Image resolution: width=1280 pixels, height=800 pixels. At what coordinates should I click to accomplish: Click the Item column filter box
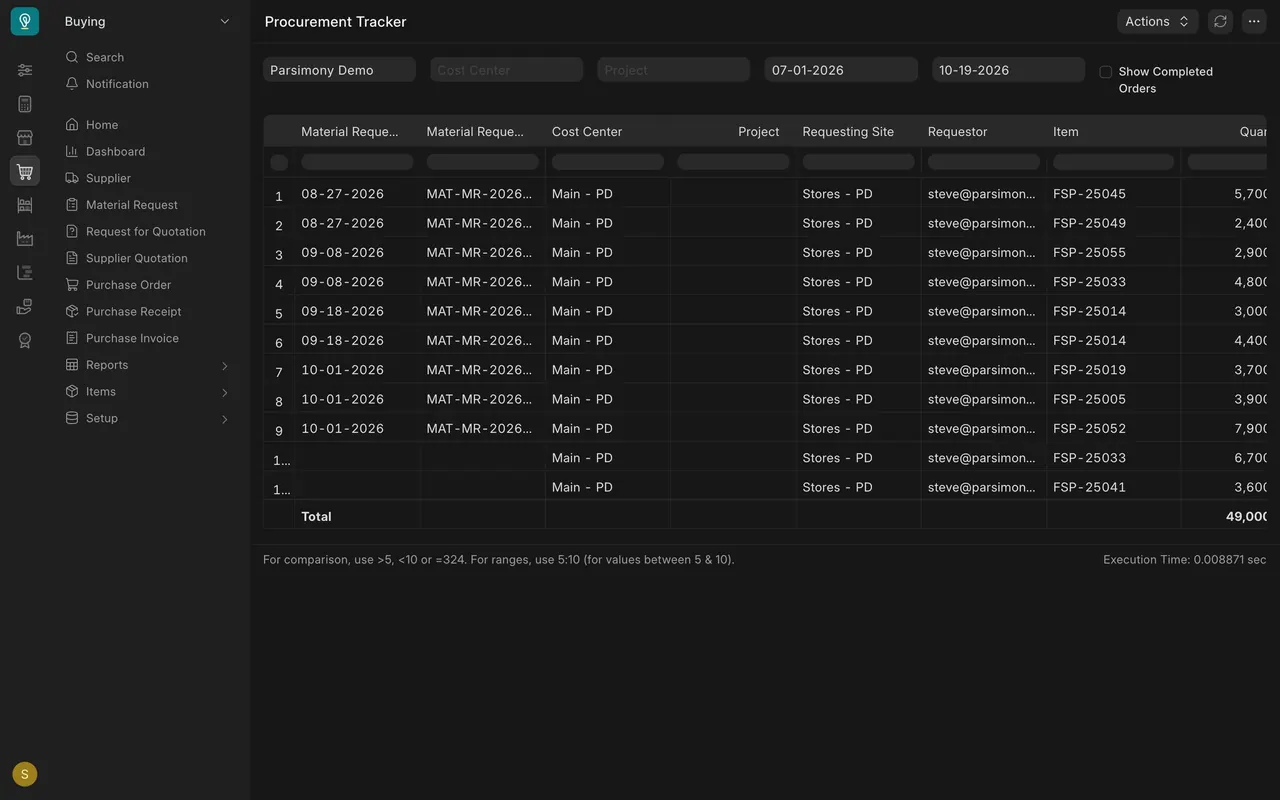tap(1113, 162)
